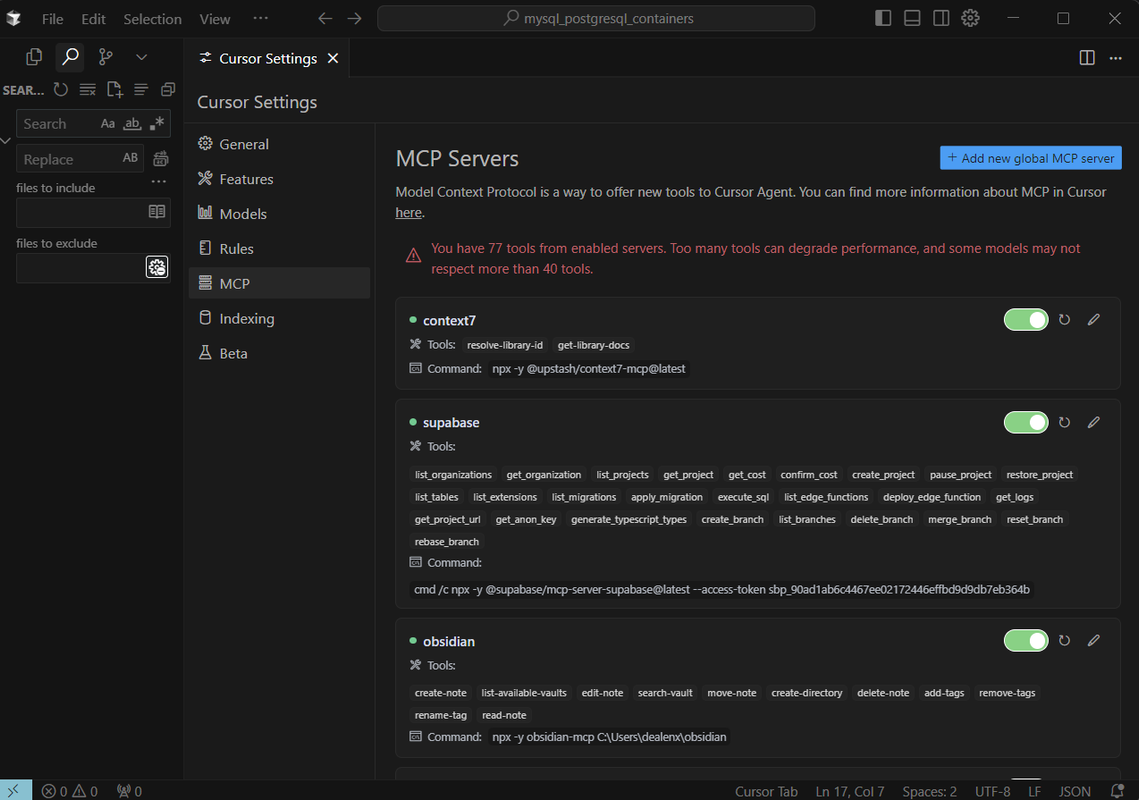
Task: Click Add new global MCP server
Action: (1031, 158)
